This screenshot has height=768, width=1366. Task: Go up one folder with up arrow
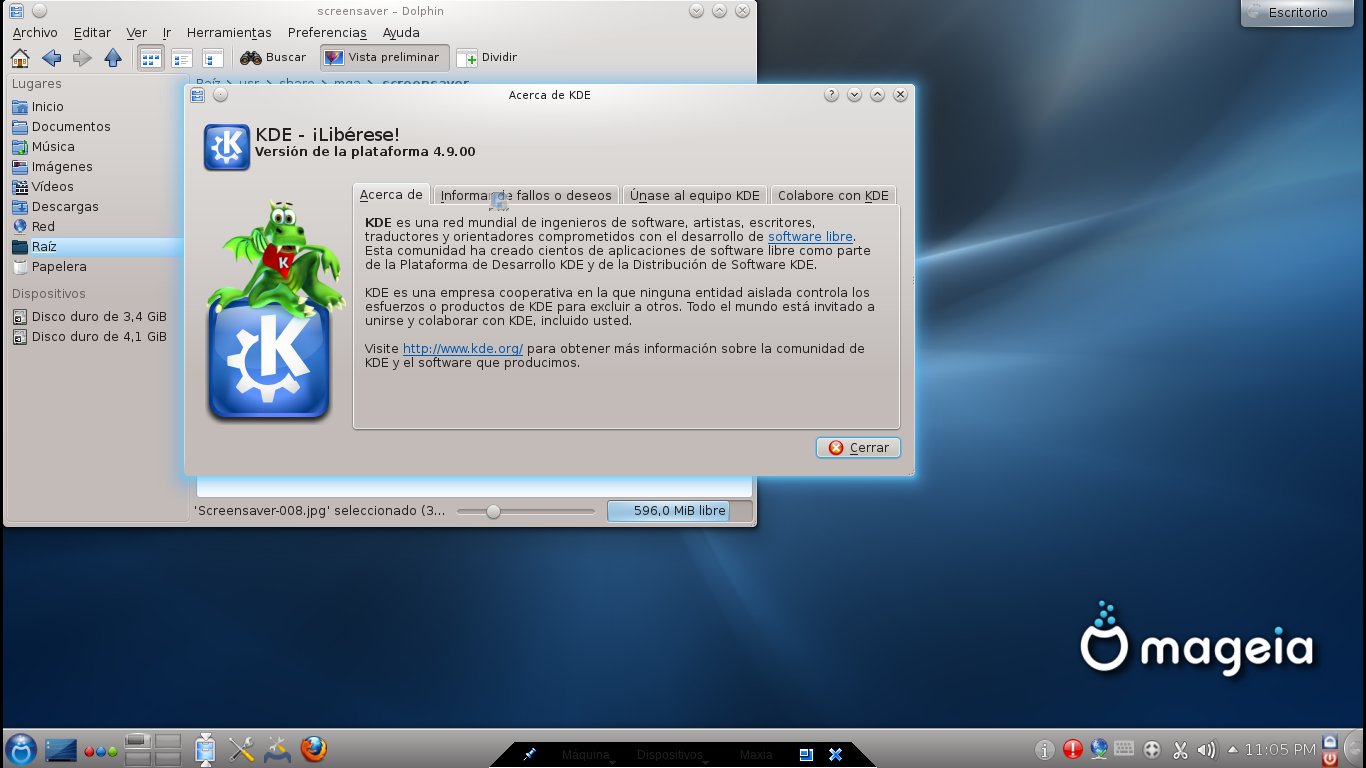tap(113, 58)
